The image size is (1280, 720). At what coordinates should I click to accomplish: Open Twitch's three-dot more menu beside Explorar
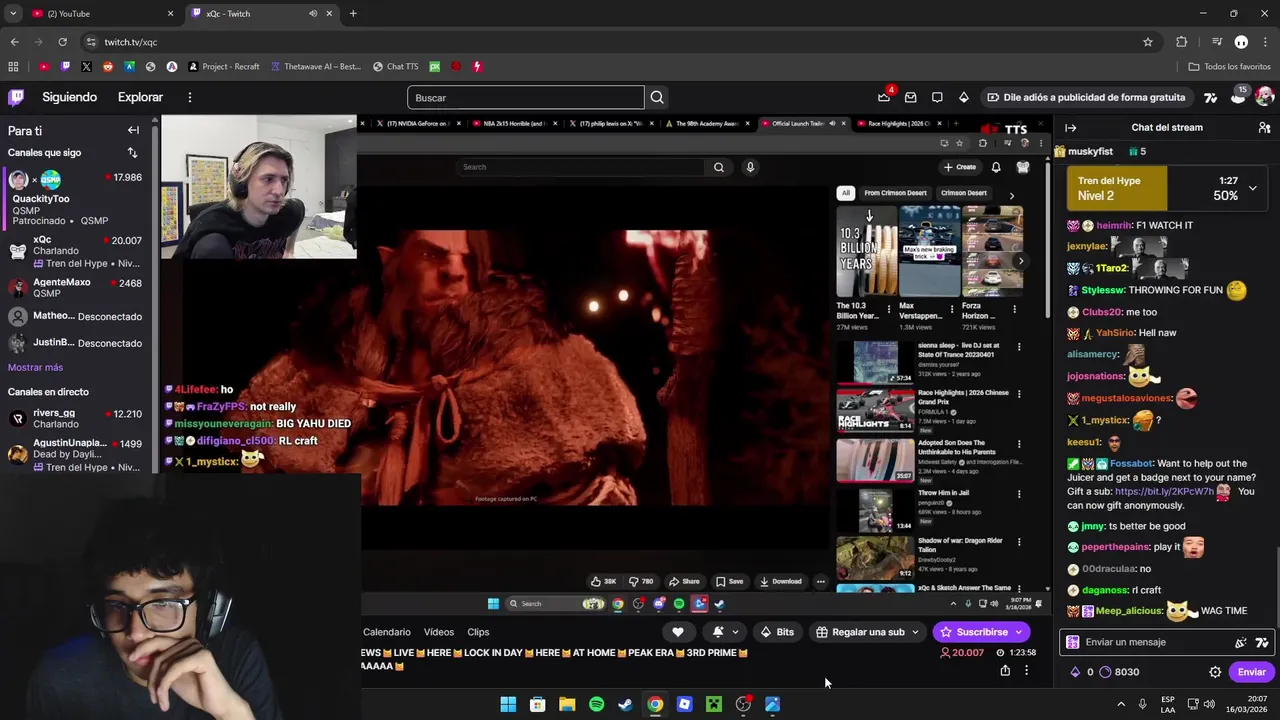(189, 97)
